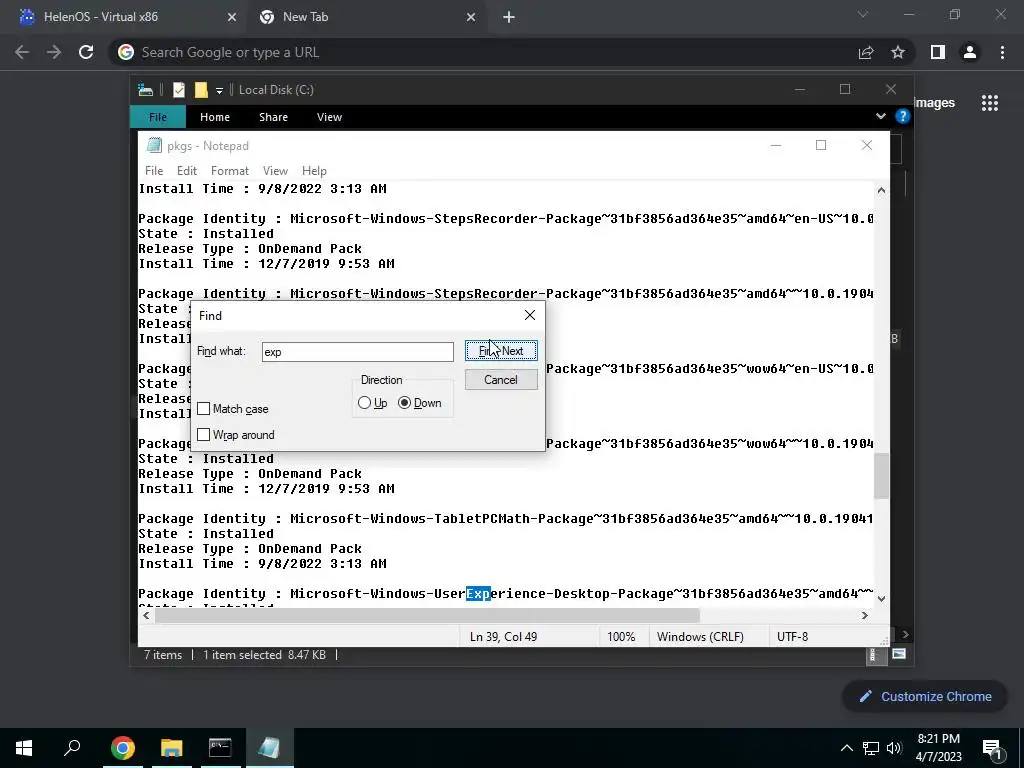The image size is (1024, 768).
Task: Click Notepad's horizontal scroll left arrow
Action: tap(146, 615)
